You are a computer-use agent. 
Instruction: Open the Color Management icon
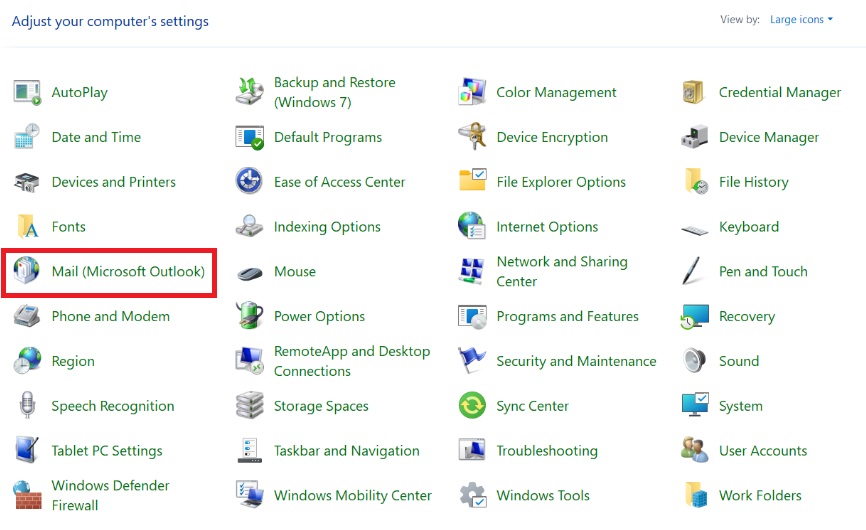point(472,93)
